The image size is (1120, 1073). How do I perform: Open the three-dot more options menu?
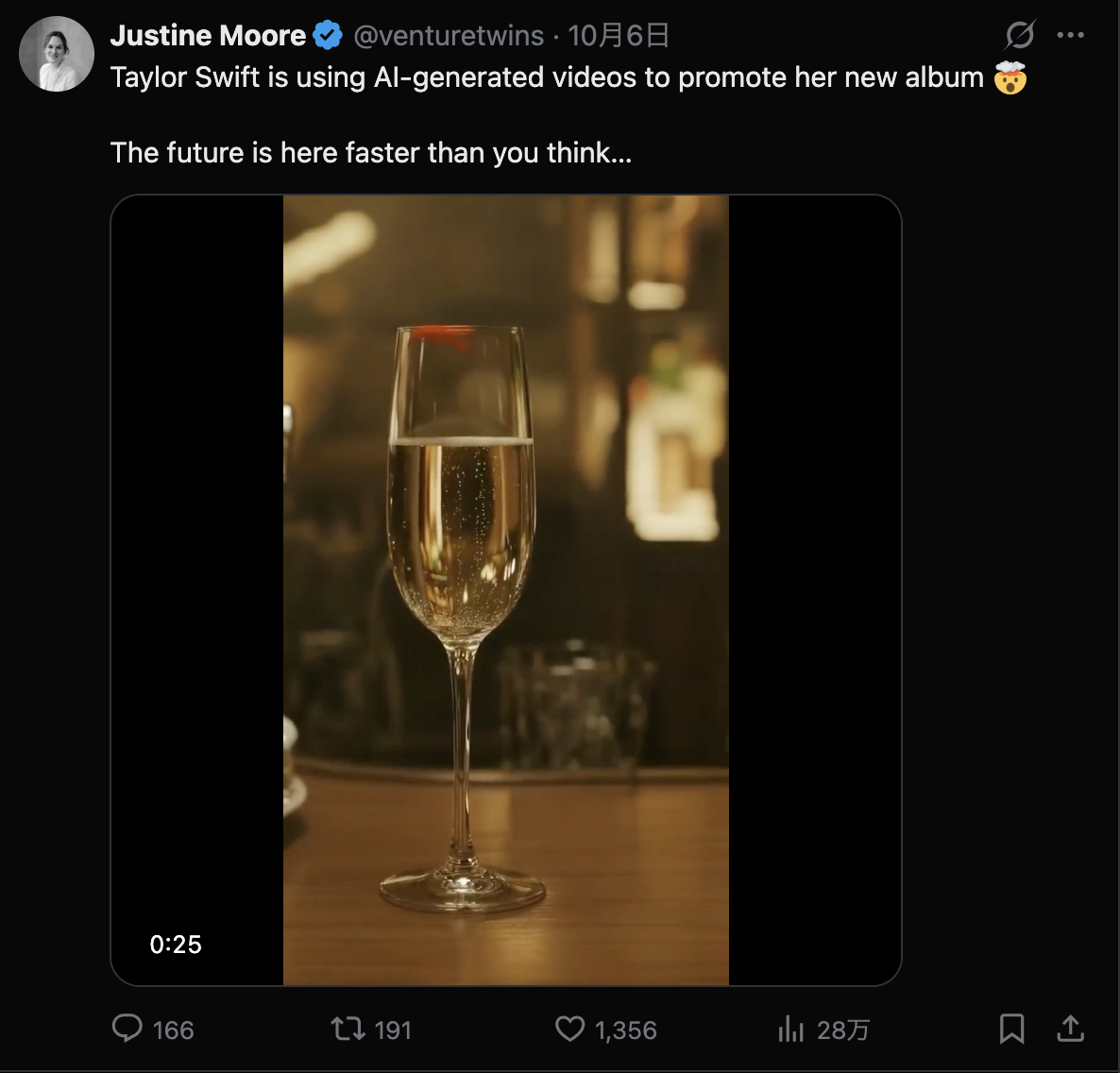tap(1070, 36)
